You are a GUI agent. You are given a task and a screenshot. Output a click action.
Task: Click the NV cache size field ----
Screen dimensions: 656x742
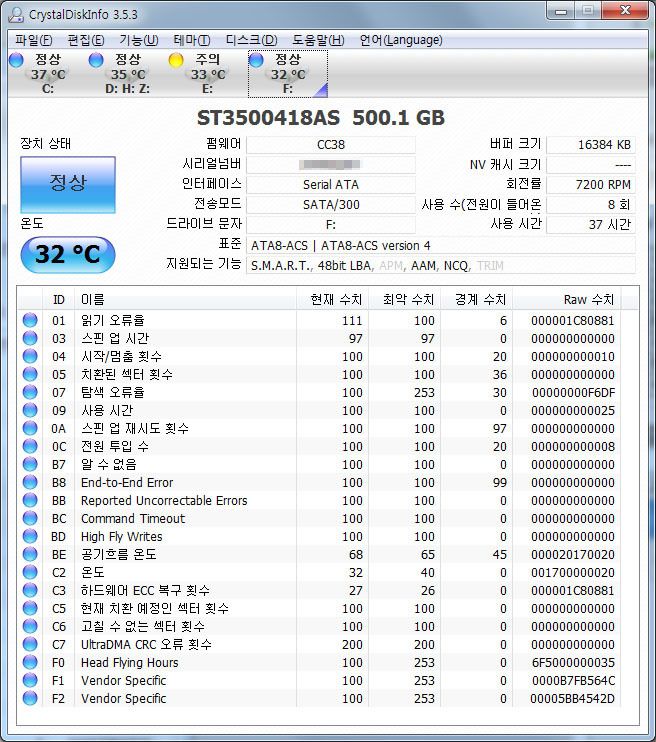pos(591,165)
